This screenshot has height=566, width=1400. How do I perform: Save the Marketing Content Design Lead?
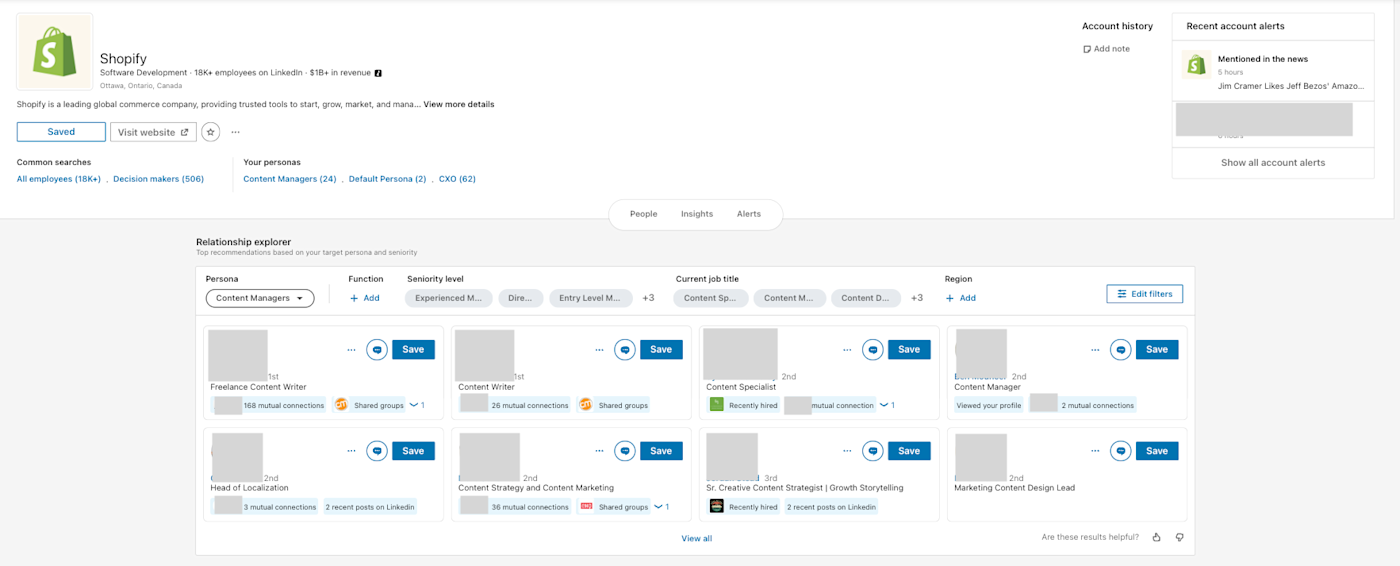click(x=1157, y=451)
